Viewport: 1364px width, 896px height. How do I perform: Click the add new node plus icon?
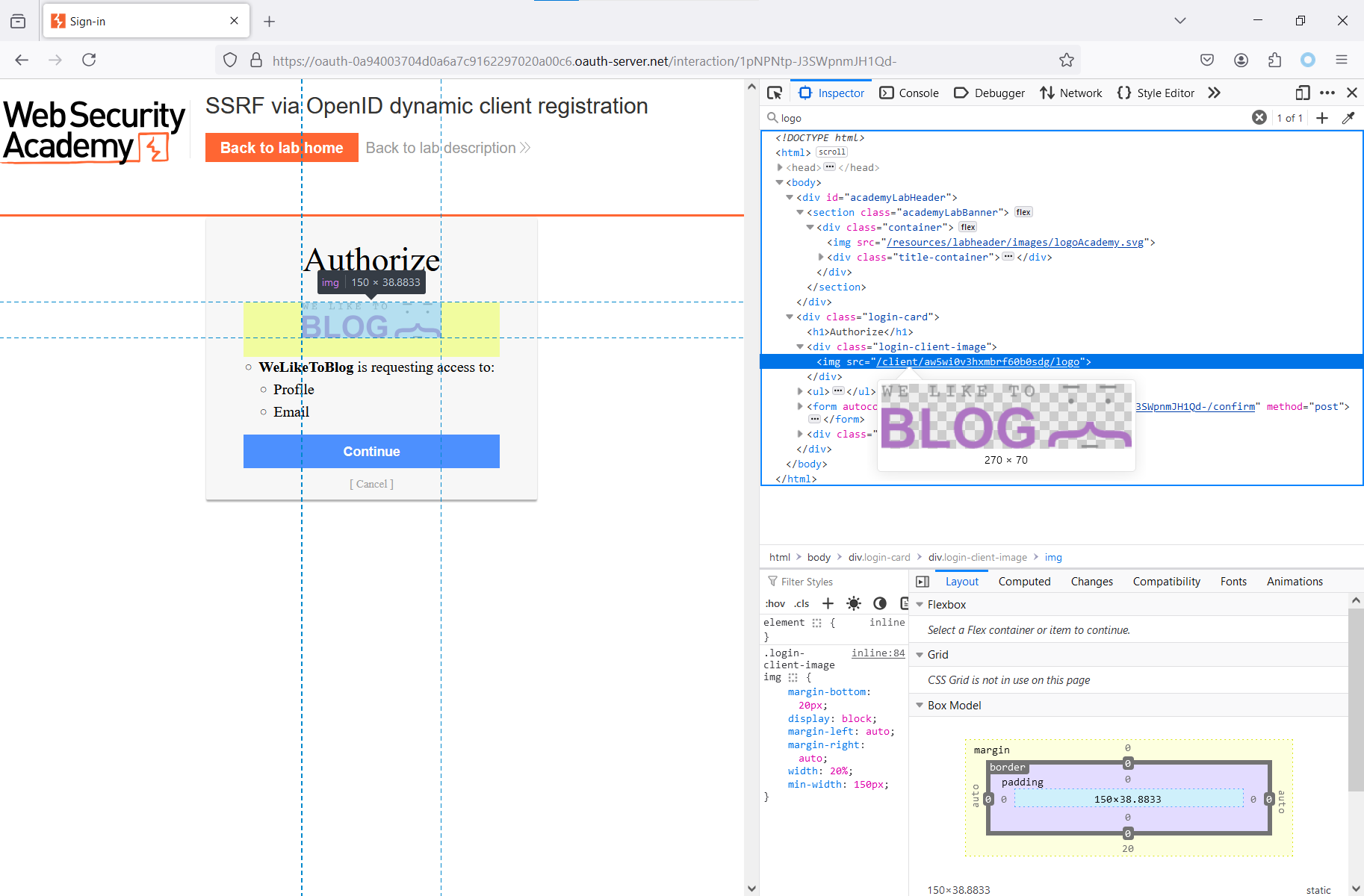1322,118
